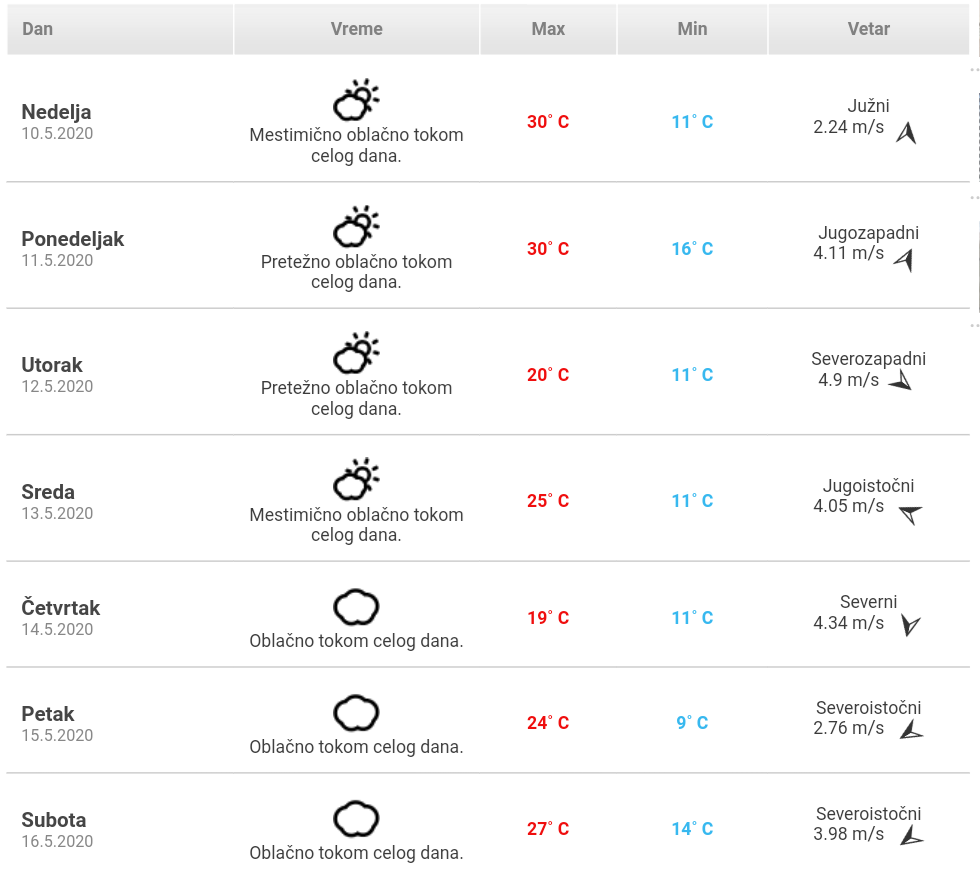Click the Sreda day label
980x874 pixels.
coord(48,492)
